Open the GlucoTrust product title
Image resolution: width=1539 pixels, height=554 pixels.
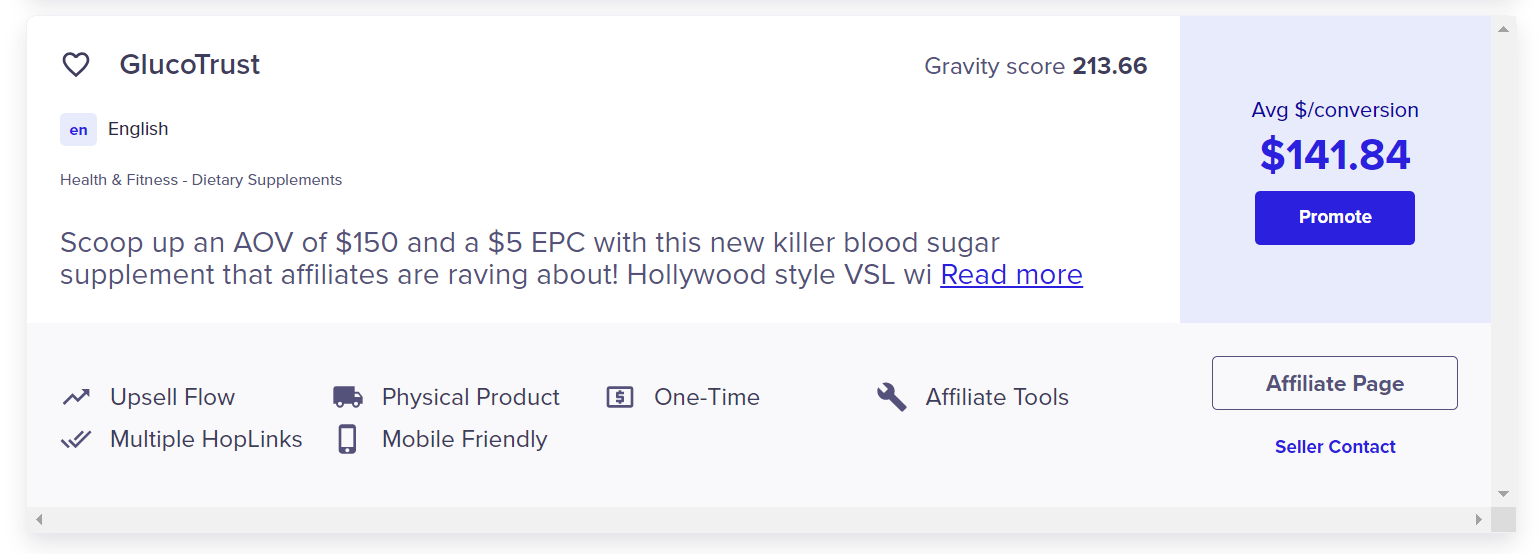point(190,65)
